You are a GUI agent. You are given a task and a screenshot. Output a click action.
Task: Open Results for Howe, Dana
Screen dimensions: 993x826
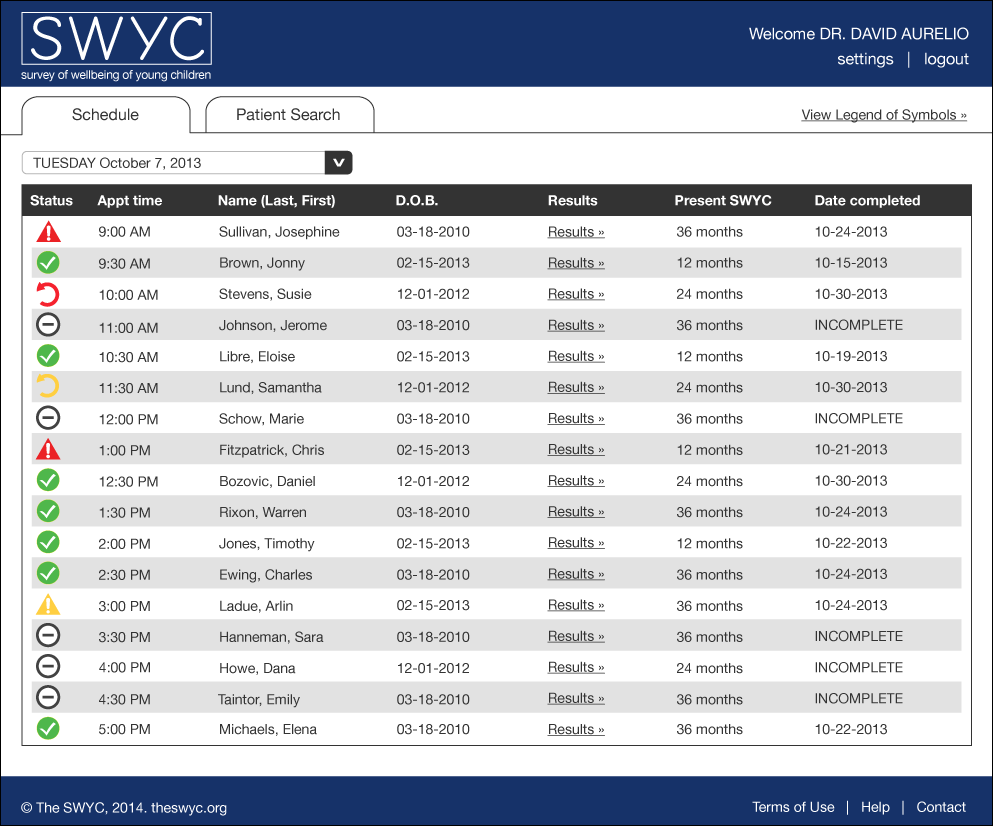pyautogui.click(x=576, y=668)
